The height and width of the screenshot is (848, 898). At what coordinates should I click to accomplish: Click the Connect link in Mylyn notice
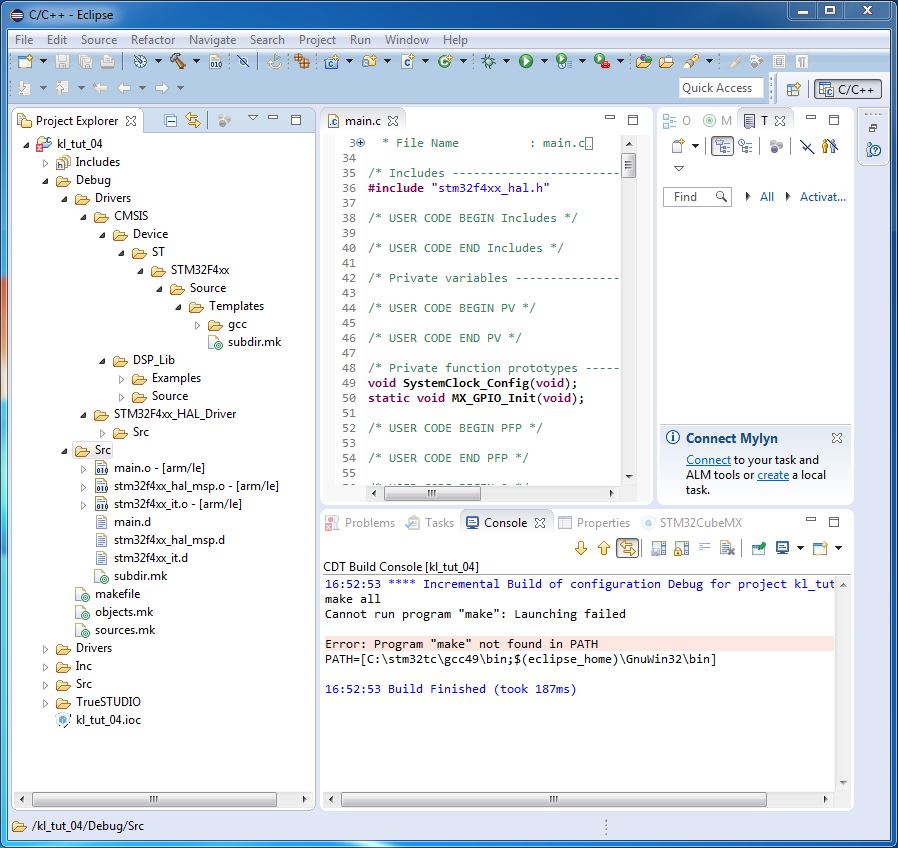click(x=708, y=460)
